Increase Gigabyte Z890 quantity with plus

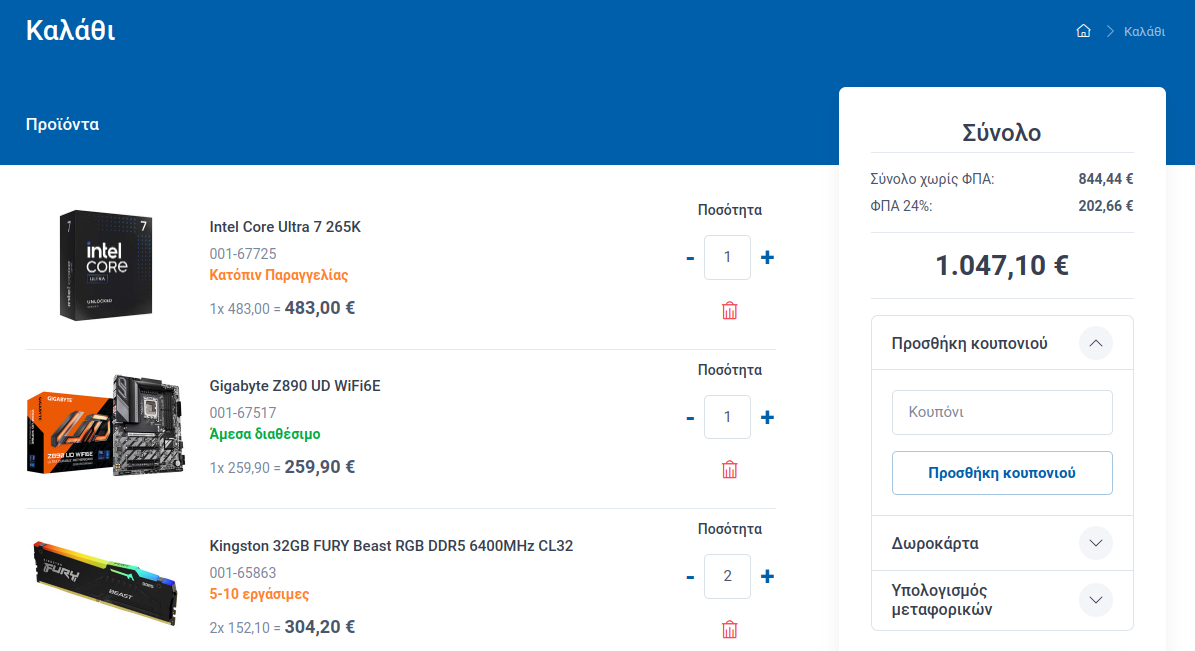click(767, 417)
